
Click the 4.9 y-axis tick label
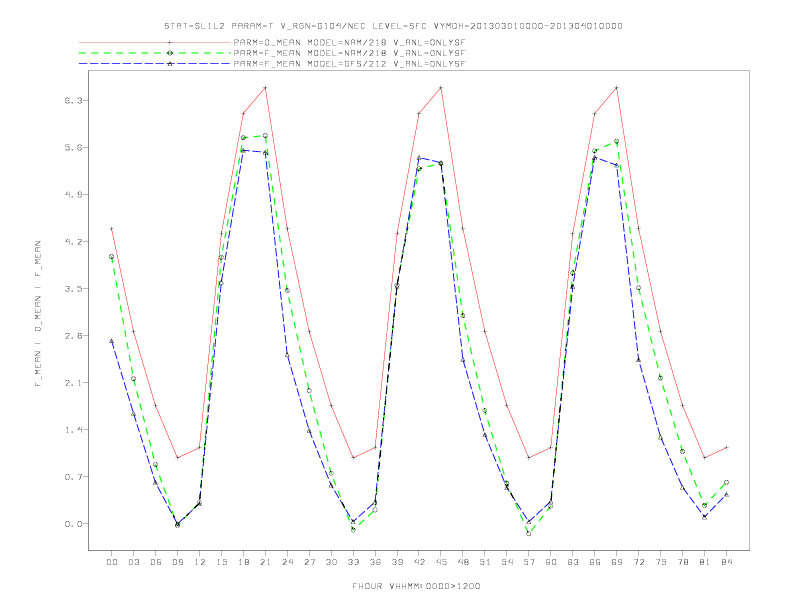tap(73, 194)
